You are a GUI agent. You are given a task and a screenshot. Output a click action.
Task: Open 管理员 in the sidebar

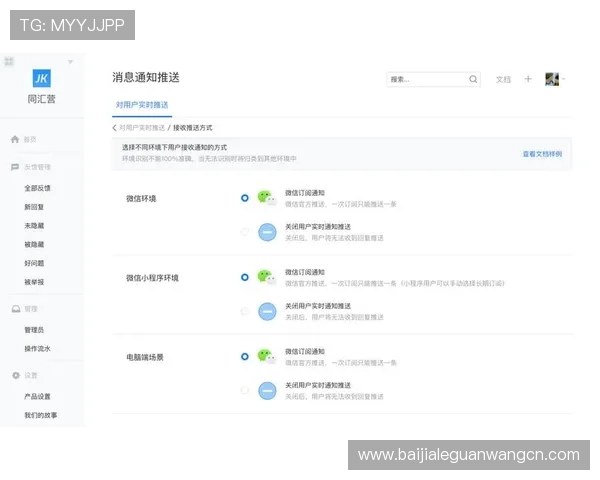[x=34, y=330]
